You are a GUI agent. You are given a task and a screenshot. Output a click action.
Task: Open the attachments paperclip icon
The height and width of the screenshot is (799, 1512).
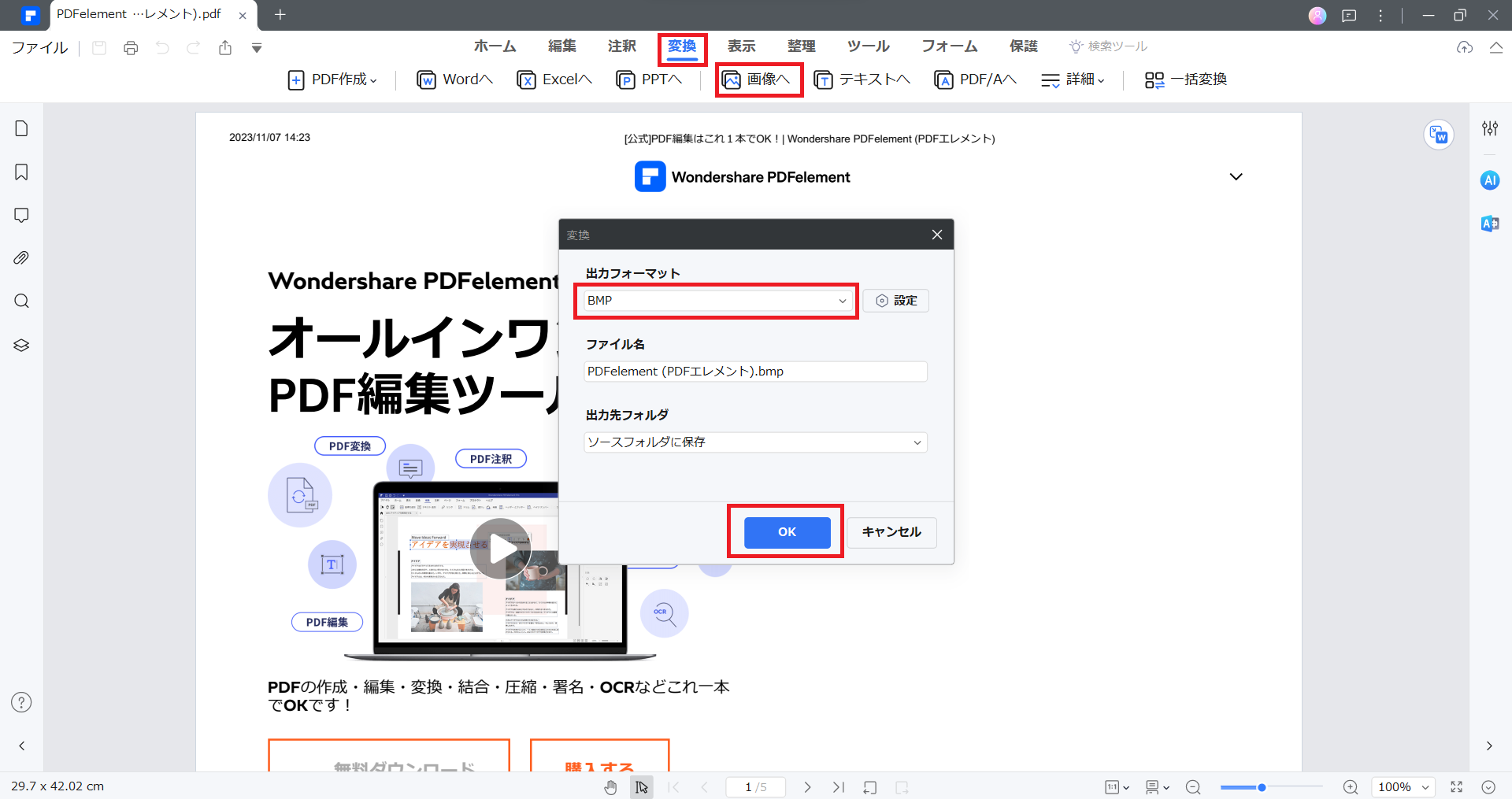click(21, 258)
